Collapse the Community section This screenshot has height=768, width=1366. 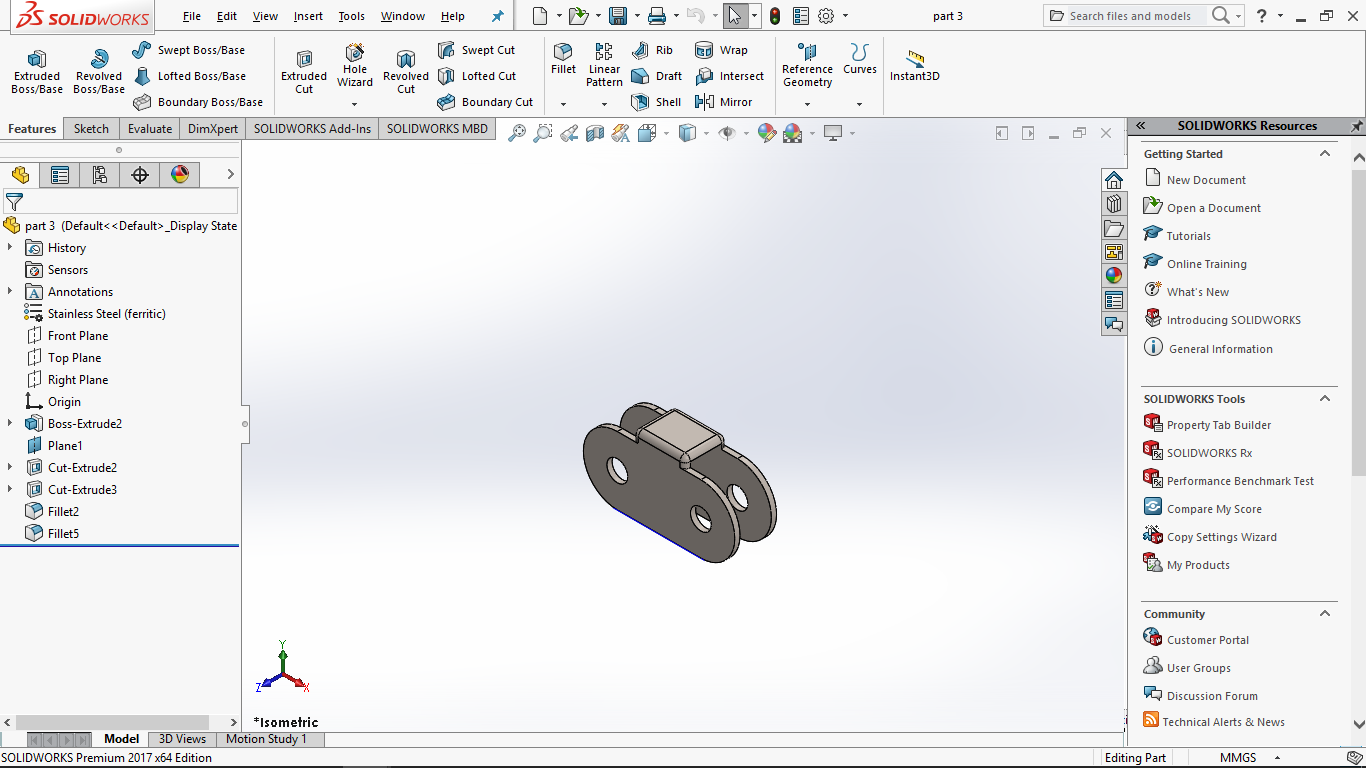(1325, 614)
